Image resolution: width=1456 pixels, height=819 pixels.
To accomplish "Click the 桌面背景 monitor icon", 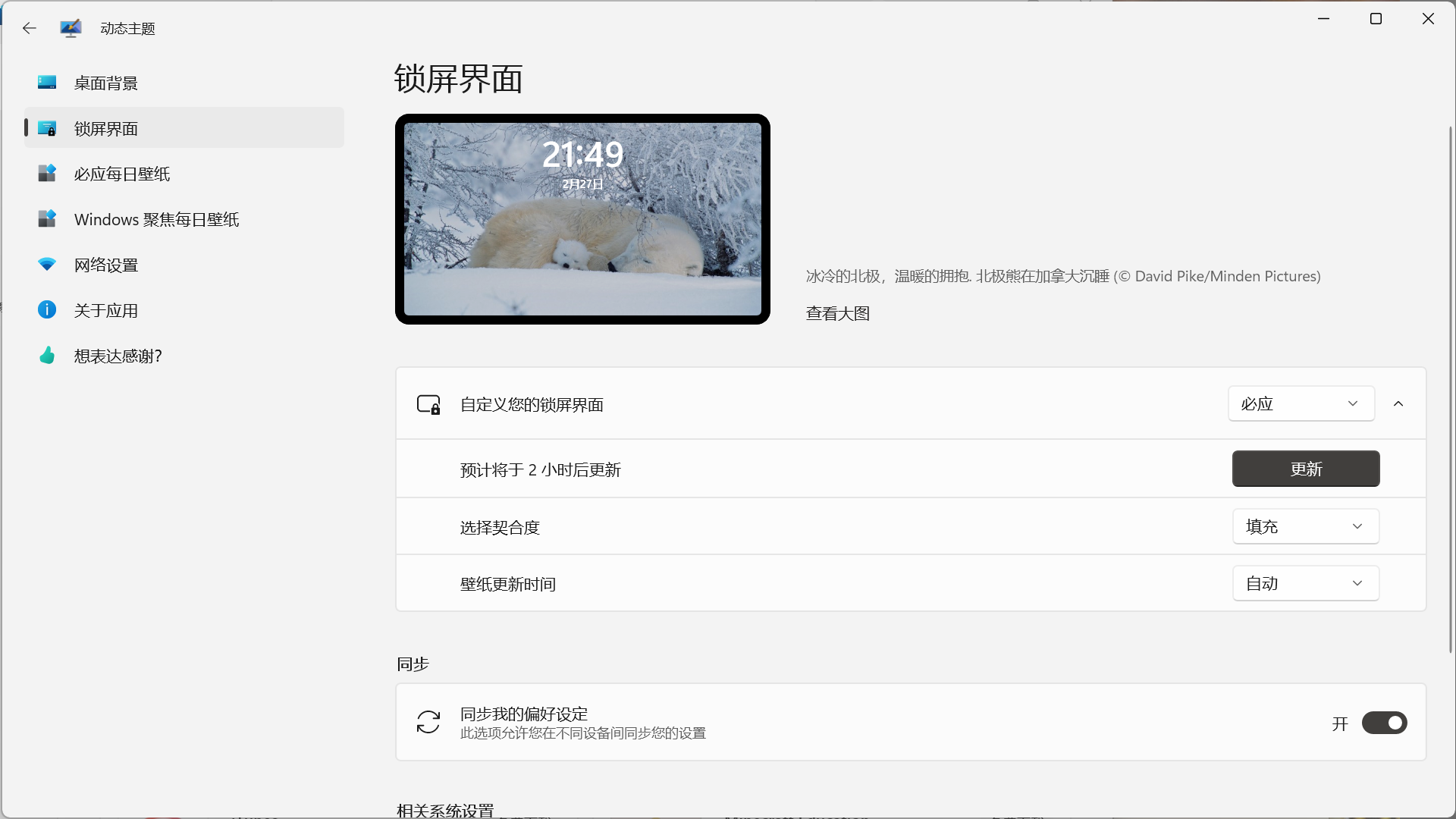I will point(47,83).
